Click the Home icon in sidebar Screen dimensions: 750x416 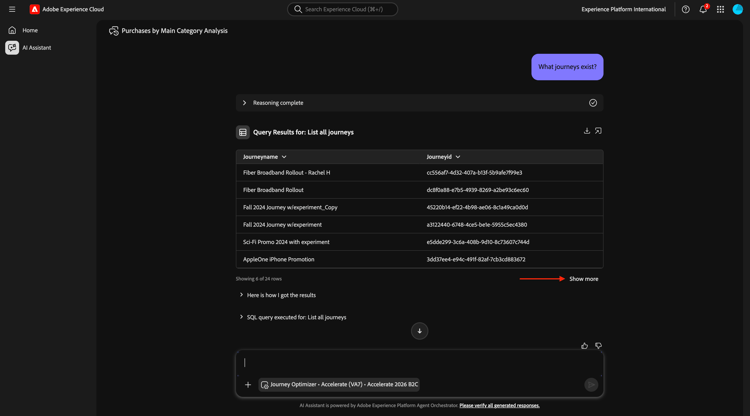12,30
